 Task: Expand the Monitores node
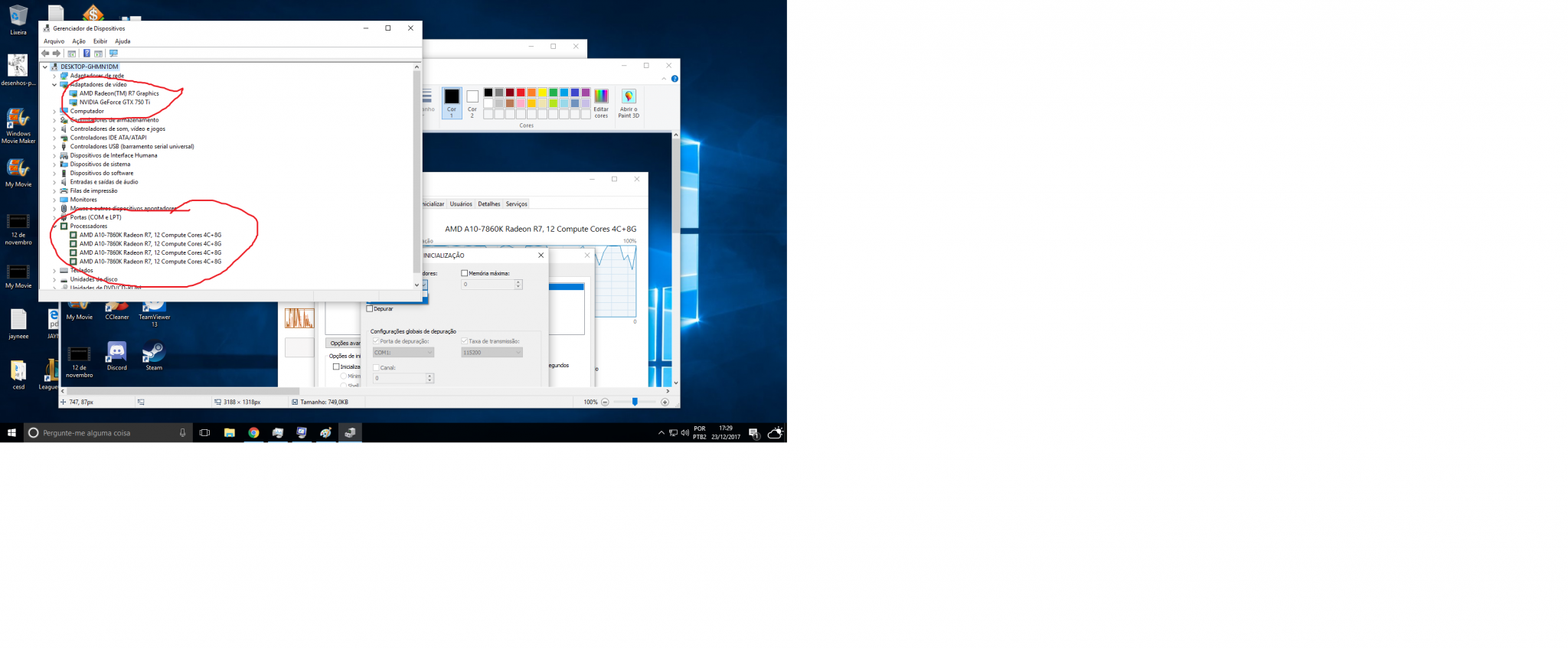coord(54,200)
